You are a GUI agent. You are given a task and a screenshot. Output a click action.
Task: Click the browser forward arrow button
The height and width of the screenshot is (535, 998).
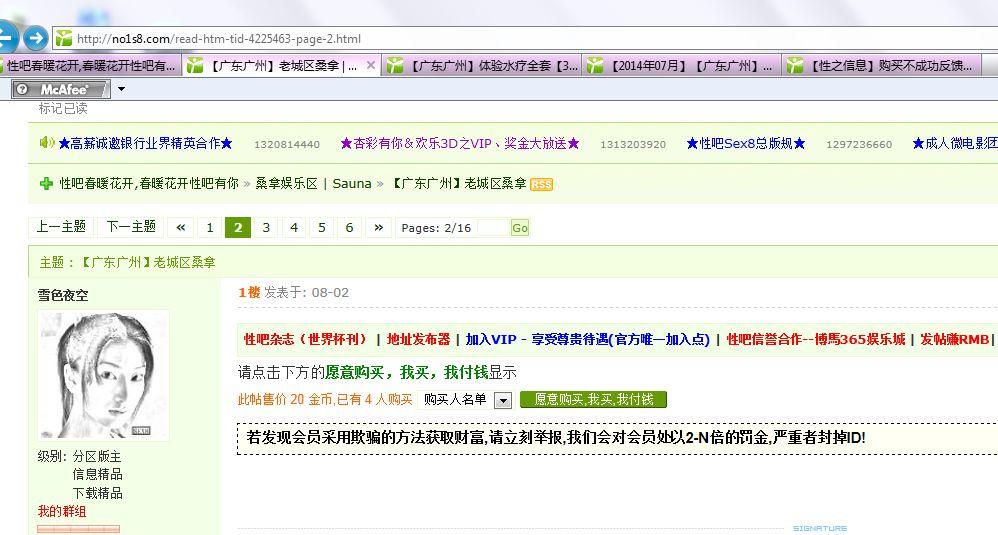[x=36, y=38]
